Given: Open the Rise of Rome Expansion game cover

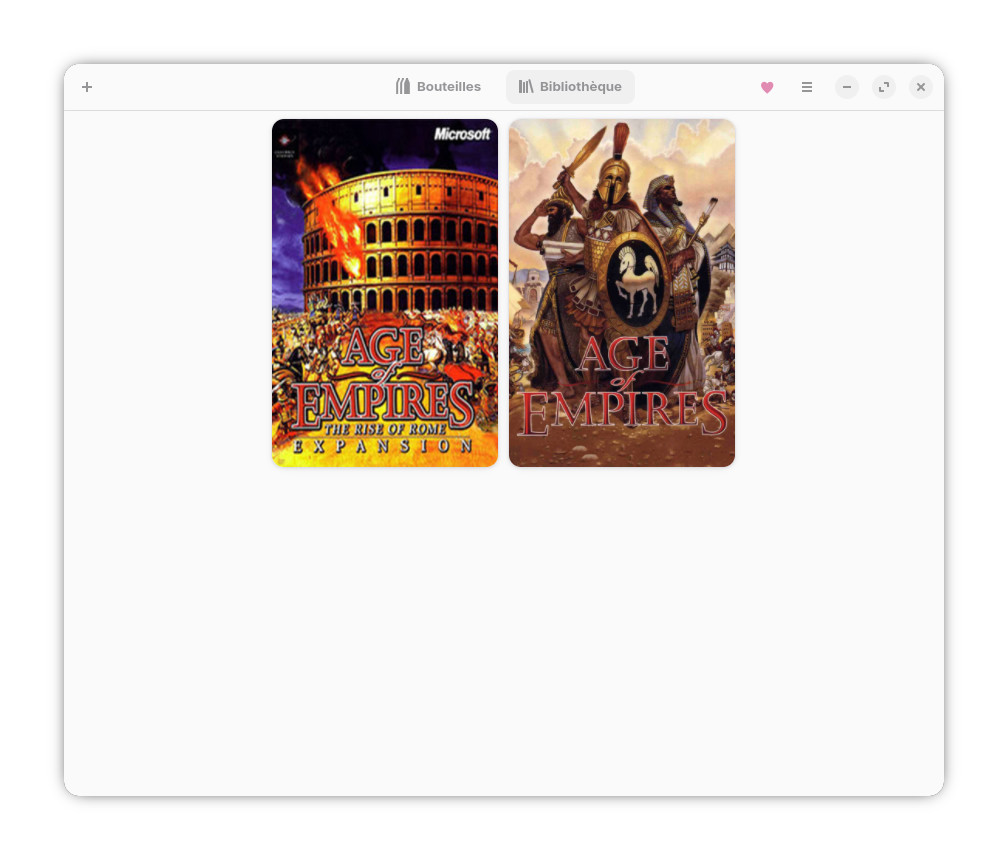Looking at the screenshot, I should [x=384, y=292].
